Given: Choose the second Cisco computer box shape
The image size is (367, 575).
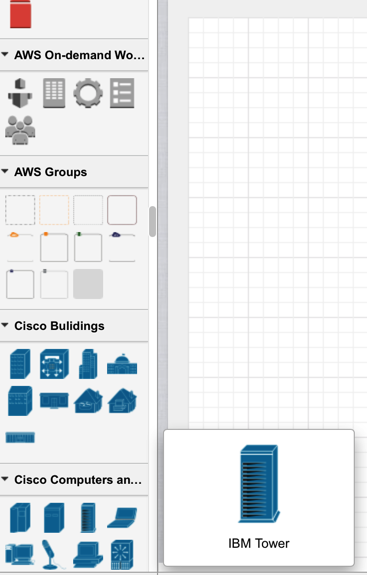Looking at the screenshot, I should coord(54,518).
